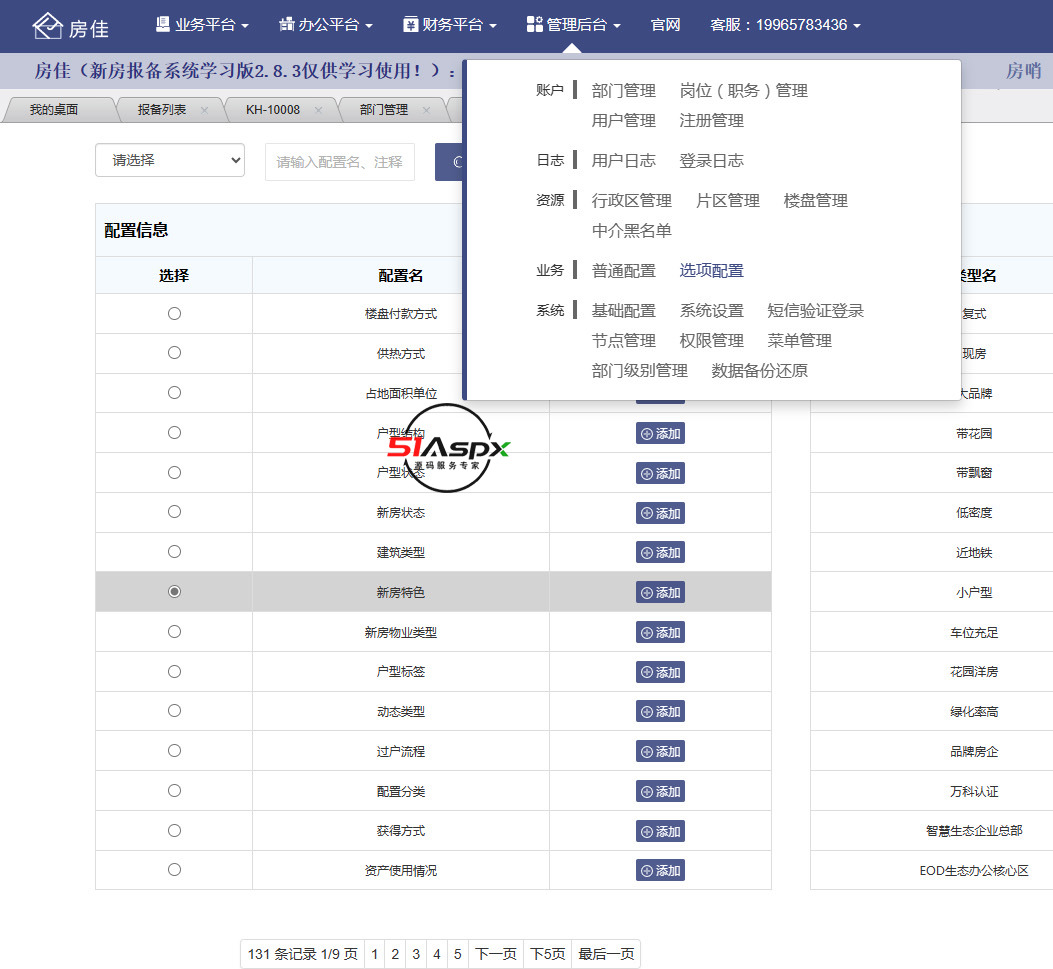Expand the 业务平台 menu
The image size is (1053, 969).
point(202,25)
